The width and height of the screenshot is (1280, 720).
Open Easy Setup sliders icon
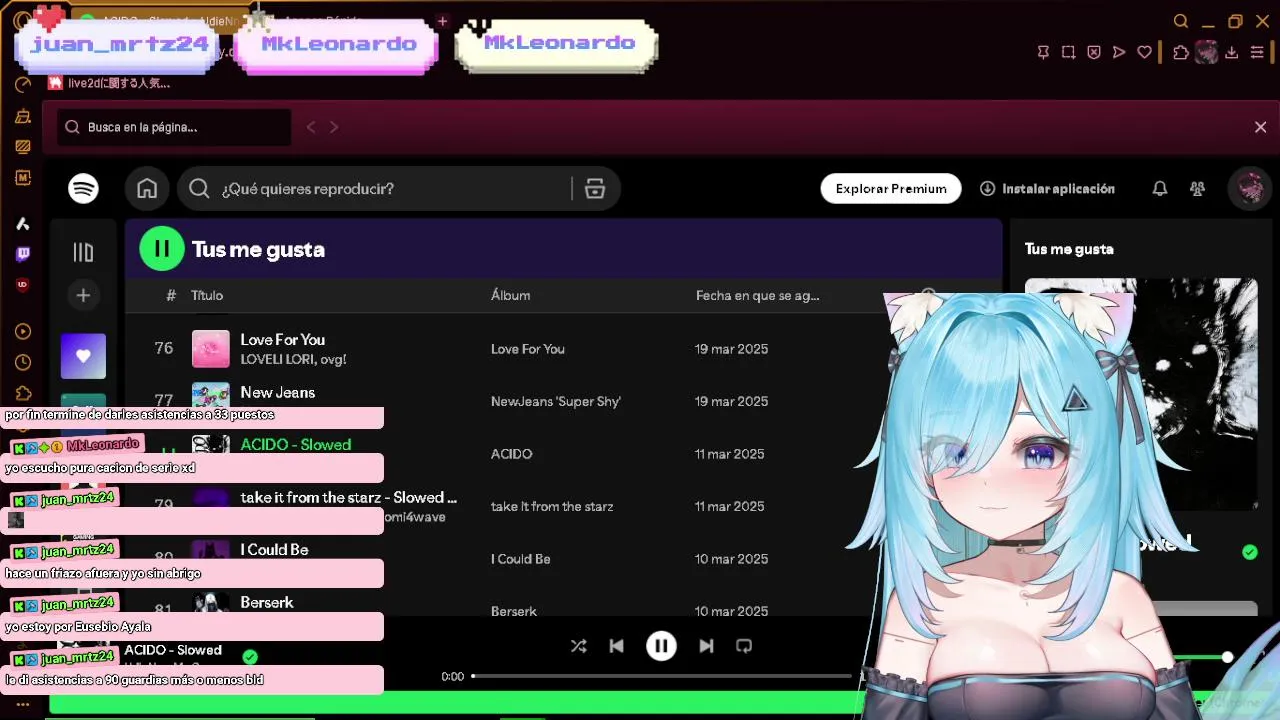pos(1257,52)
